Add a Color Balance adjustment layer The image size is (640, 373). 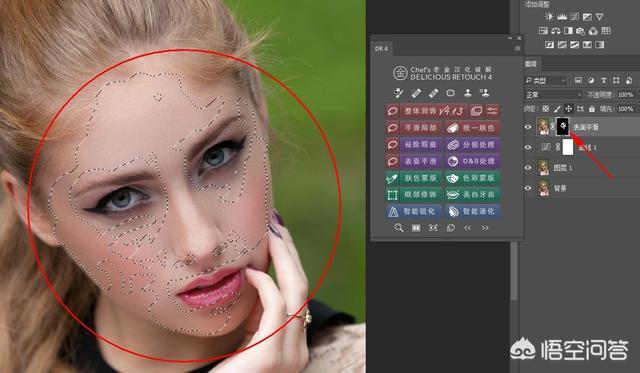(x=556, y=31)
